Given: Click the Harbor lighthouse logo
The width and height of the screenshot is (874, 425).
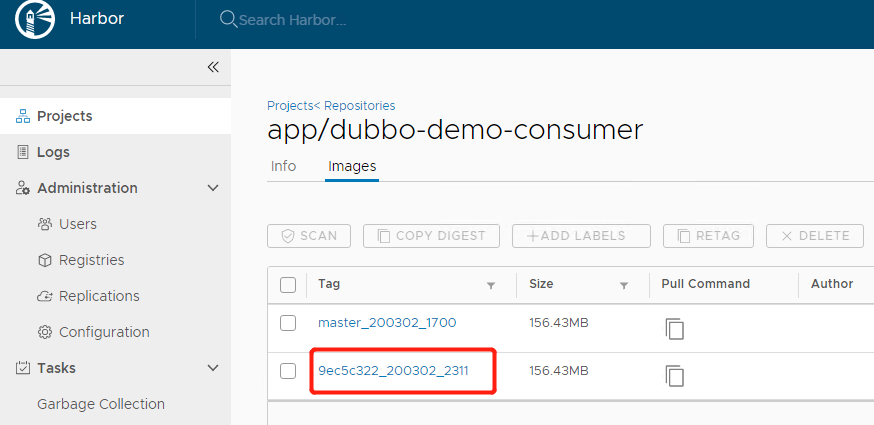Looking at the screenshot, I should pyautogui.click(x=35, y=20).
